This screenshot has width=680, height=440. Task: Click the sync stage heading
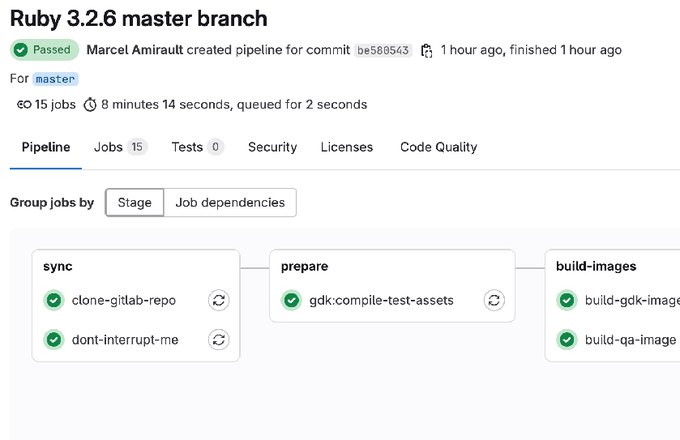(x=58, y=266)
